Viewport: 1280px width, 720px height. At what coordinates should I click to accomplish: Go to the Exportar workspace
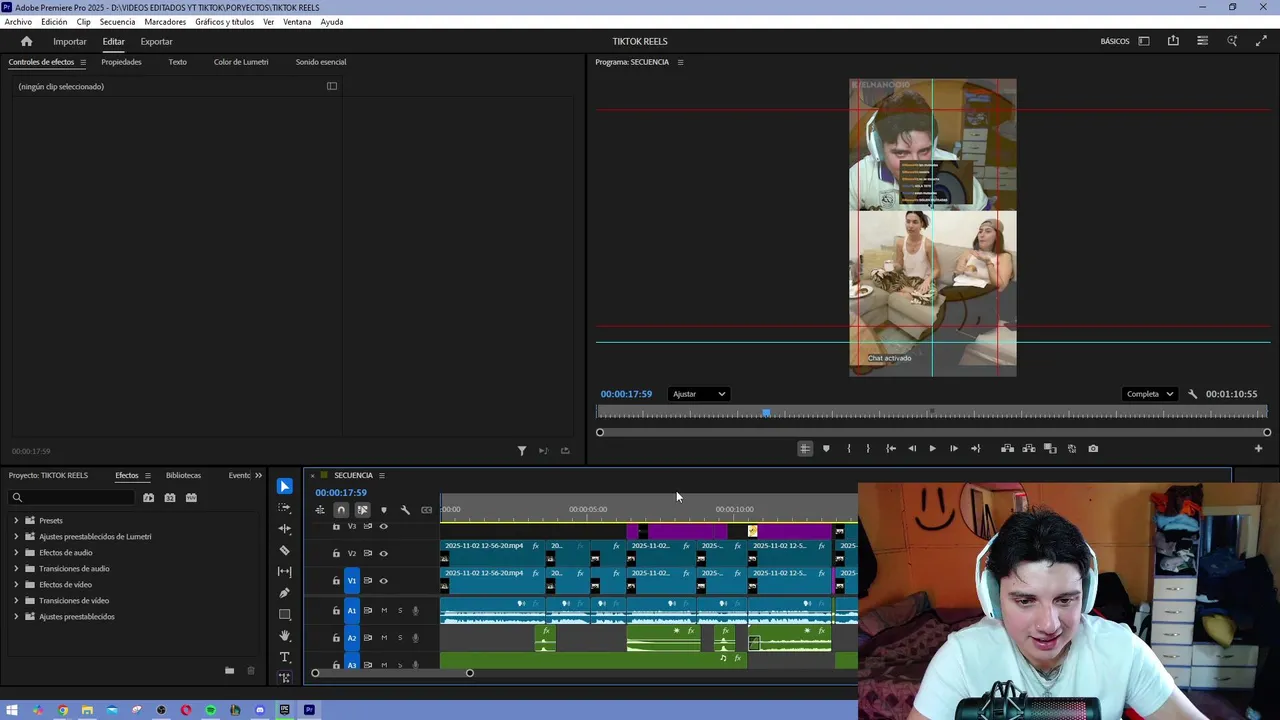[156, 41]
